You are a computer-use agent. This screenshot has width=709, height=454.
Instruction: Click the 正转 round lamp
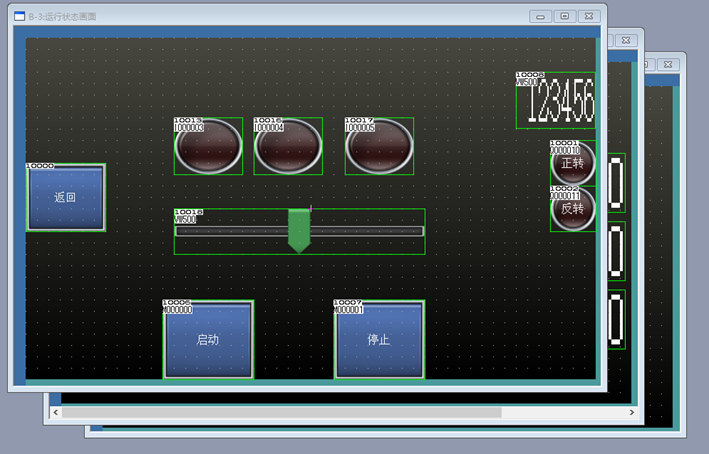tap(572, 162)
